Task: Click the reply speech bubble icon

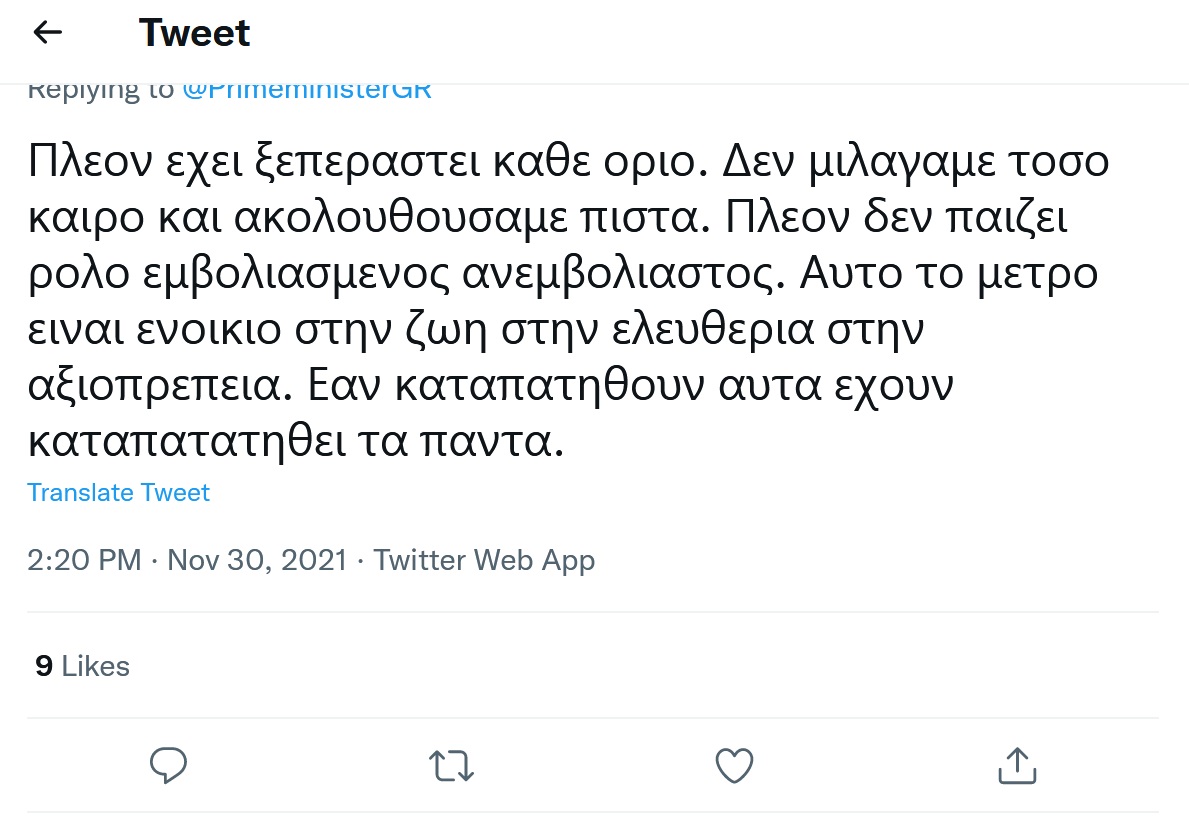Action: click(x=168, y=766)
